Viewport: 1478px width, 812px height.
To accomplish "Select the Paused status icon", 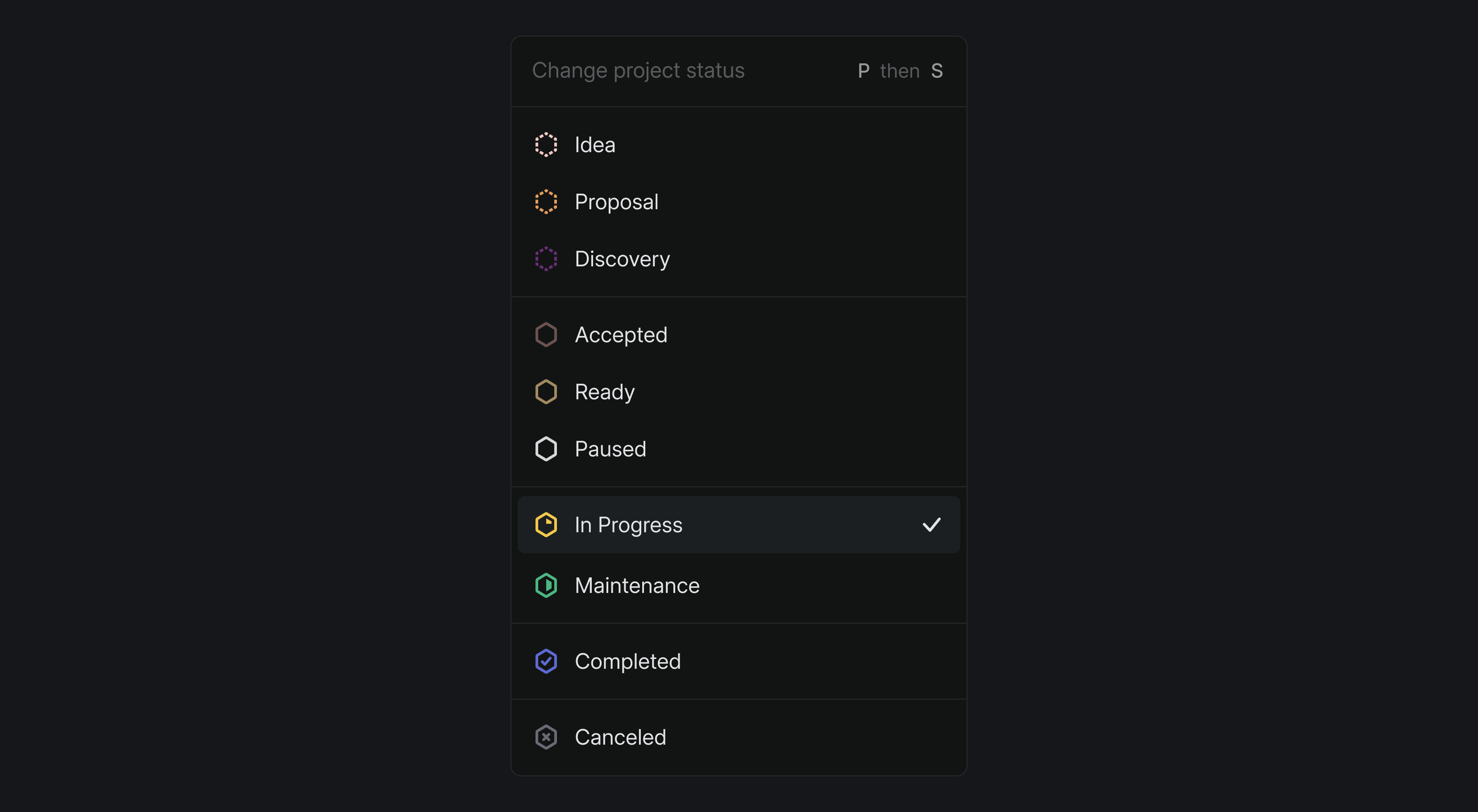I will [x=547, y=449].
